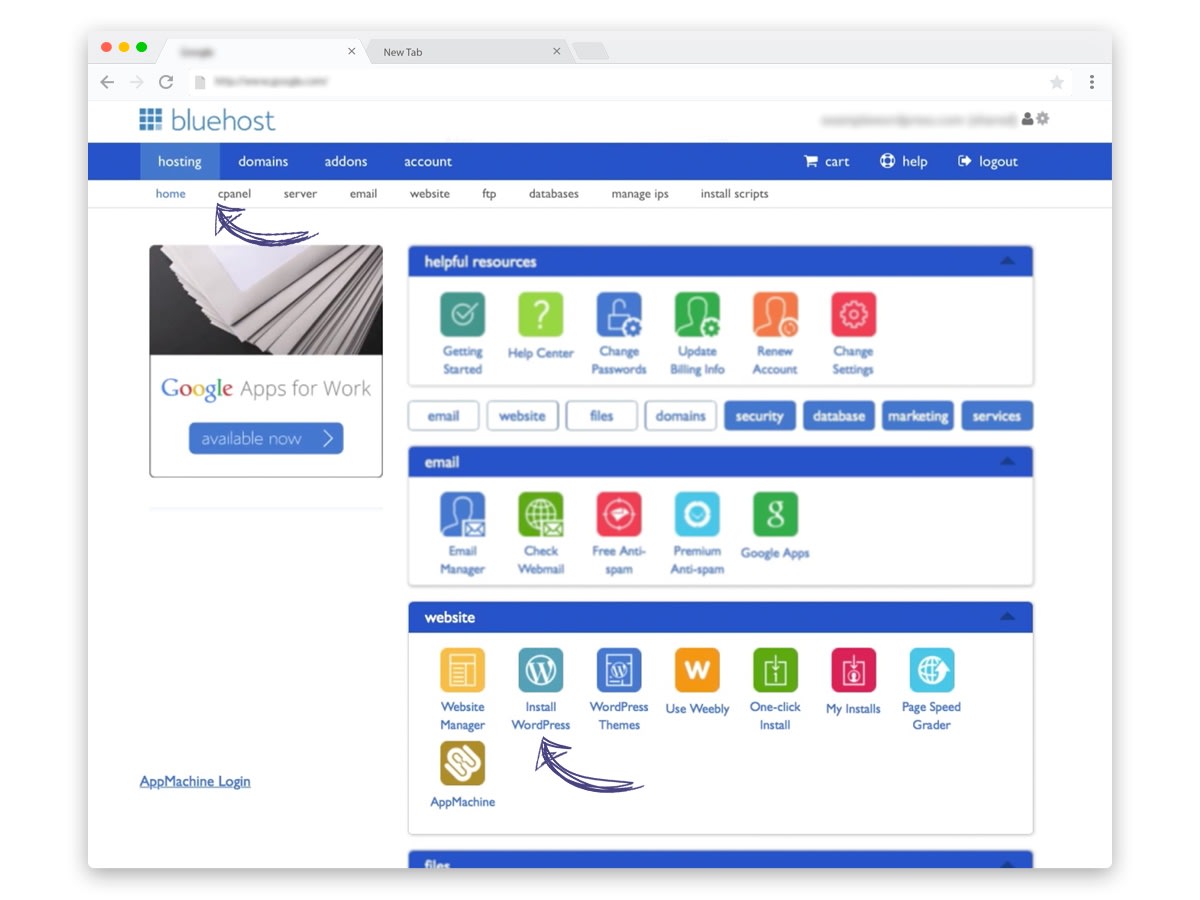Screen dimensions: 1200x900
Task: Open the cart link
Action: tap(827, 161)
